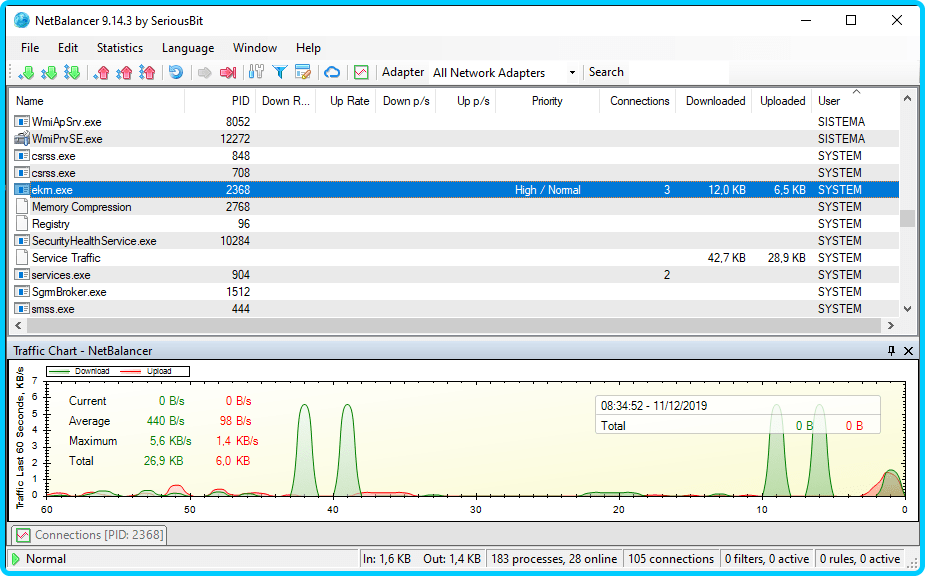Open the rules editor icon
The width and height of the screenshot is (925, 576).
[x=303, y=72]
